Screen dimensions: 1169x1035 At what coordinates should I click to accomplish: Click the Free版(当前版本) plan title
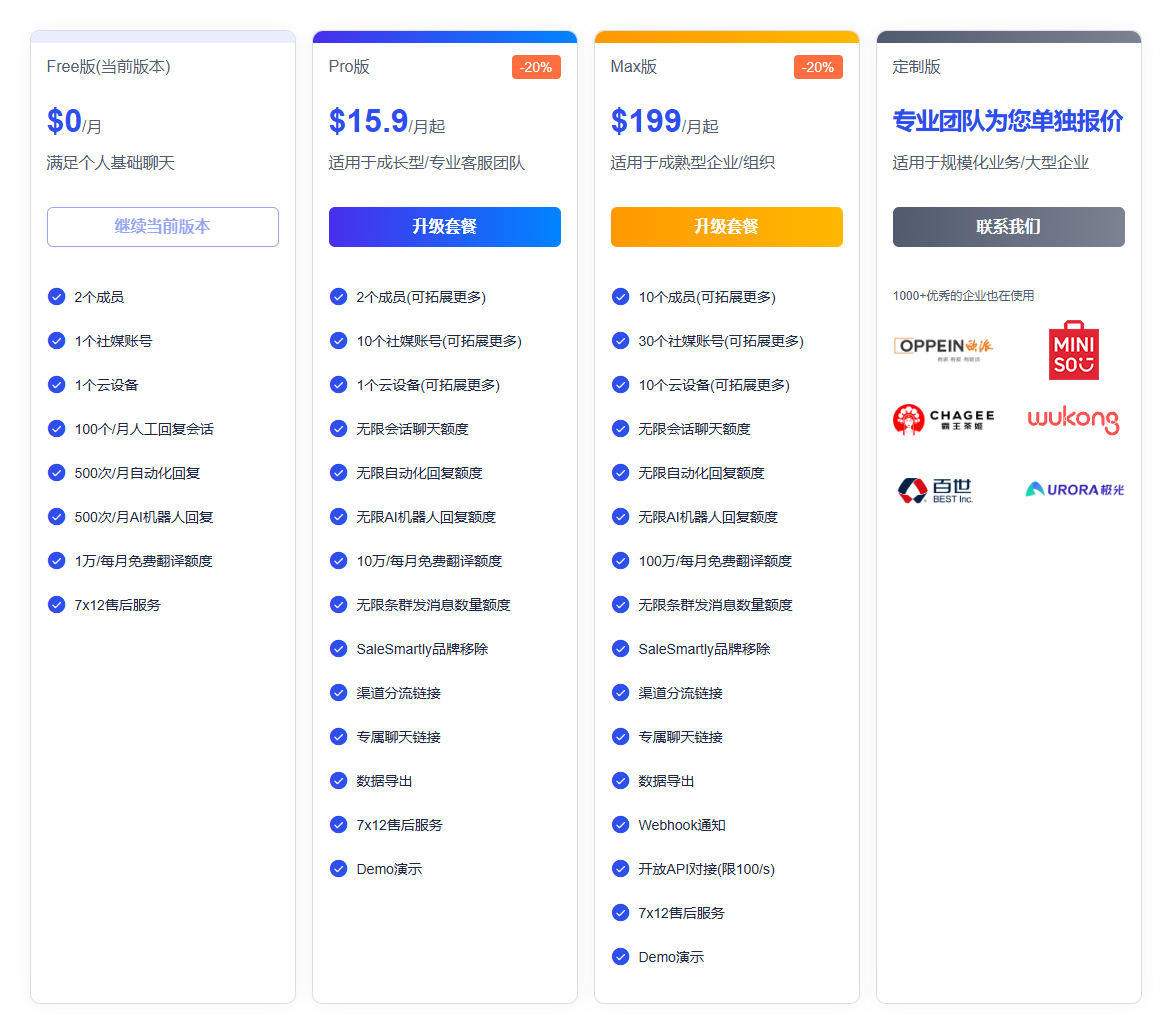click(x=109, y=67)
